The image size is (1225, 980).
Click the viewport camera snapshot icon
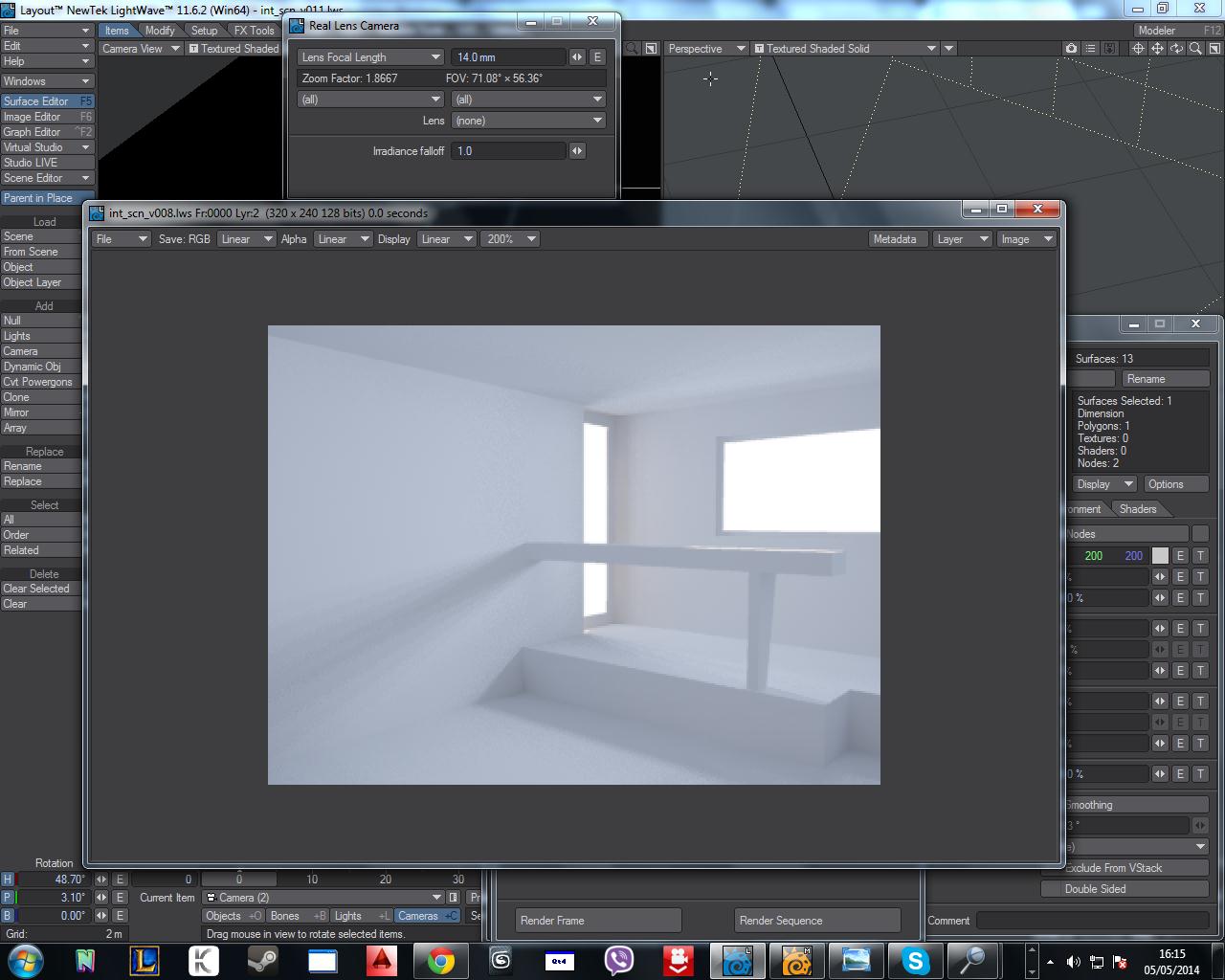(x=1071, y=49)
